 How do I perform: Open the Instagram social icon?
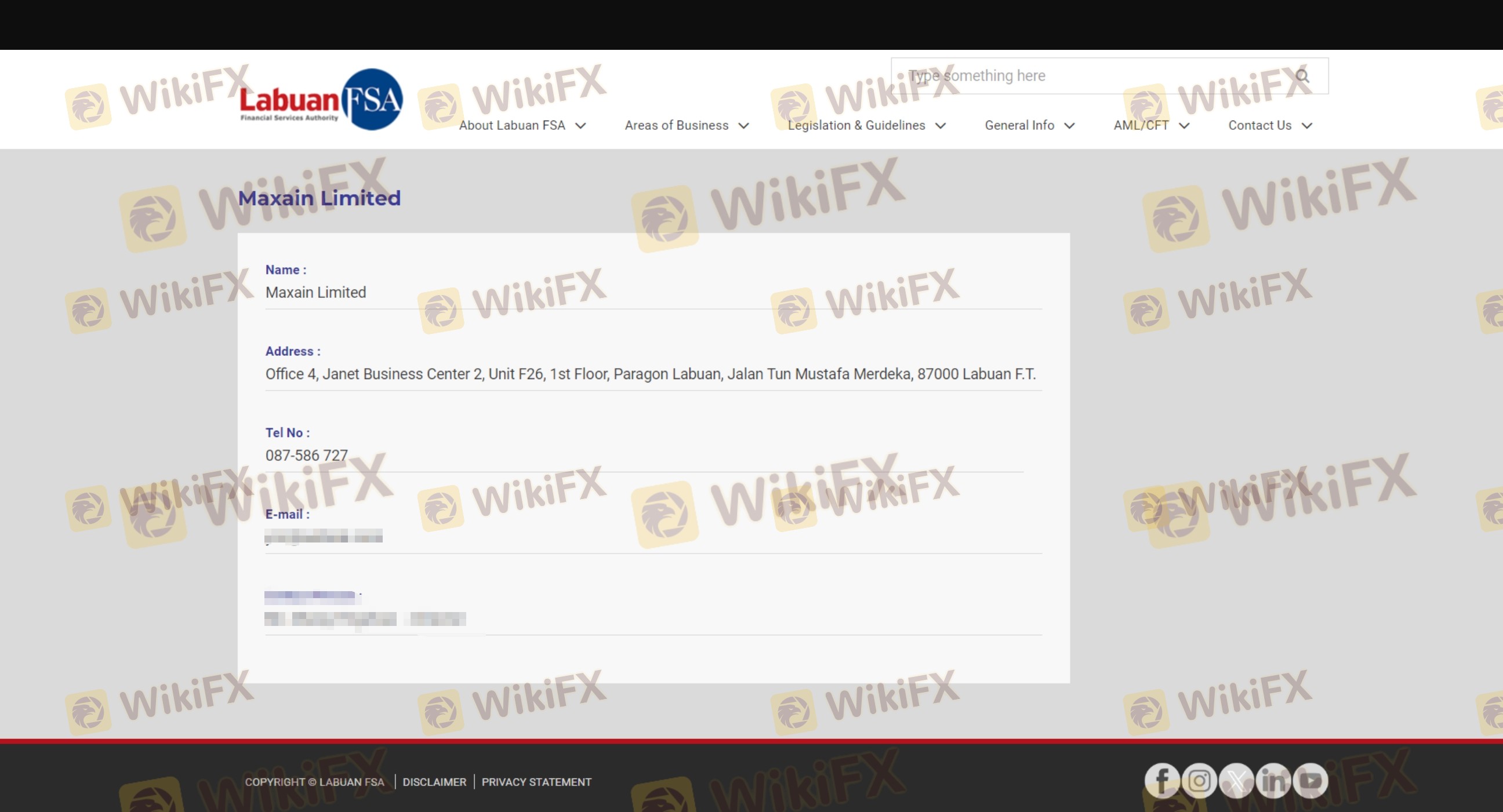click(x=1199, y=781)
